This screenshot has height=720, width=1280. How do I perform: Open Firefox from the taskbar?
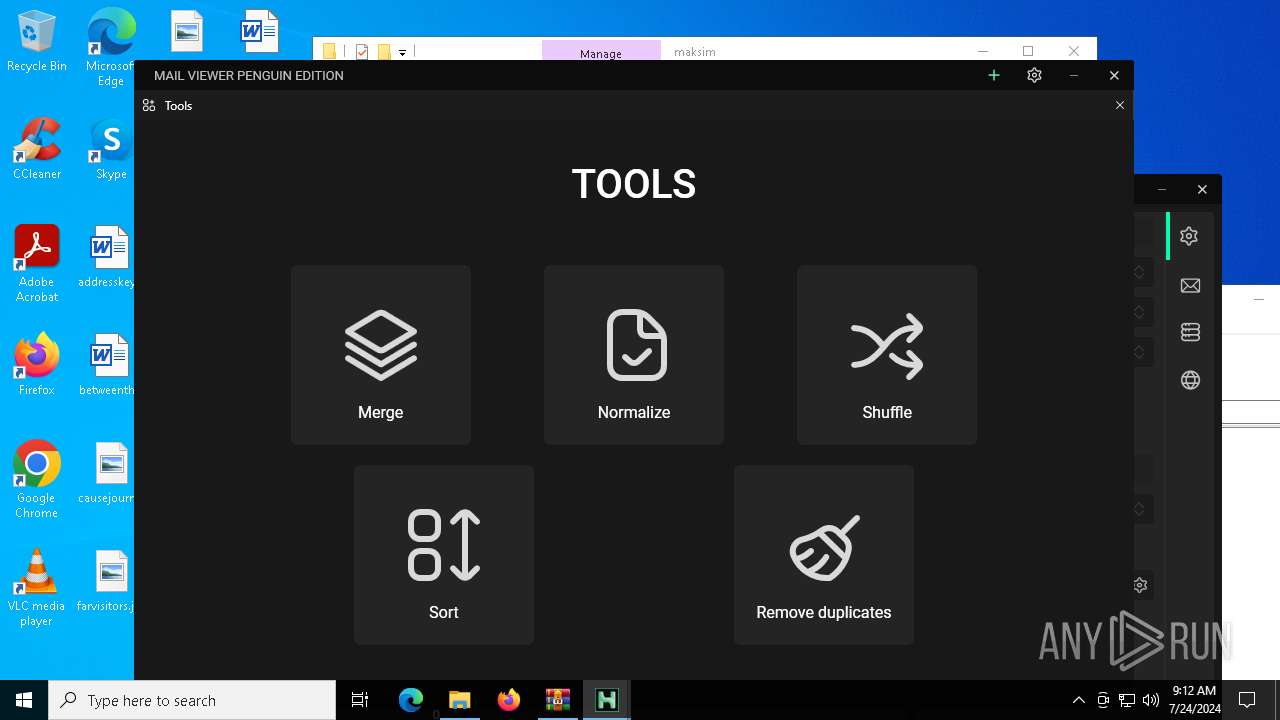click(x=508, y=700)
